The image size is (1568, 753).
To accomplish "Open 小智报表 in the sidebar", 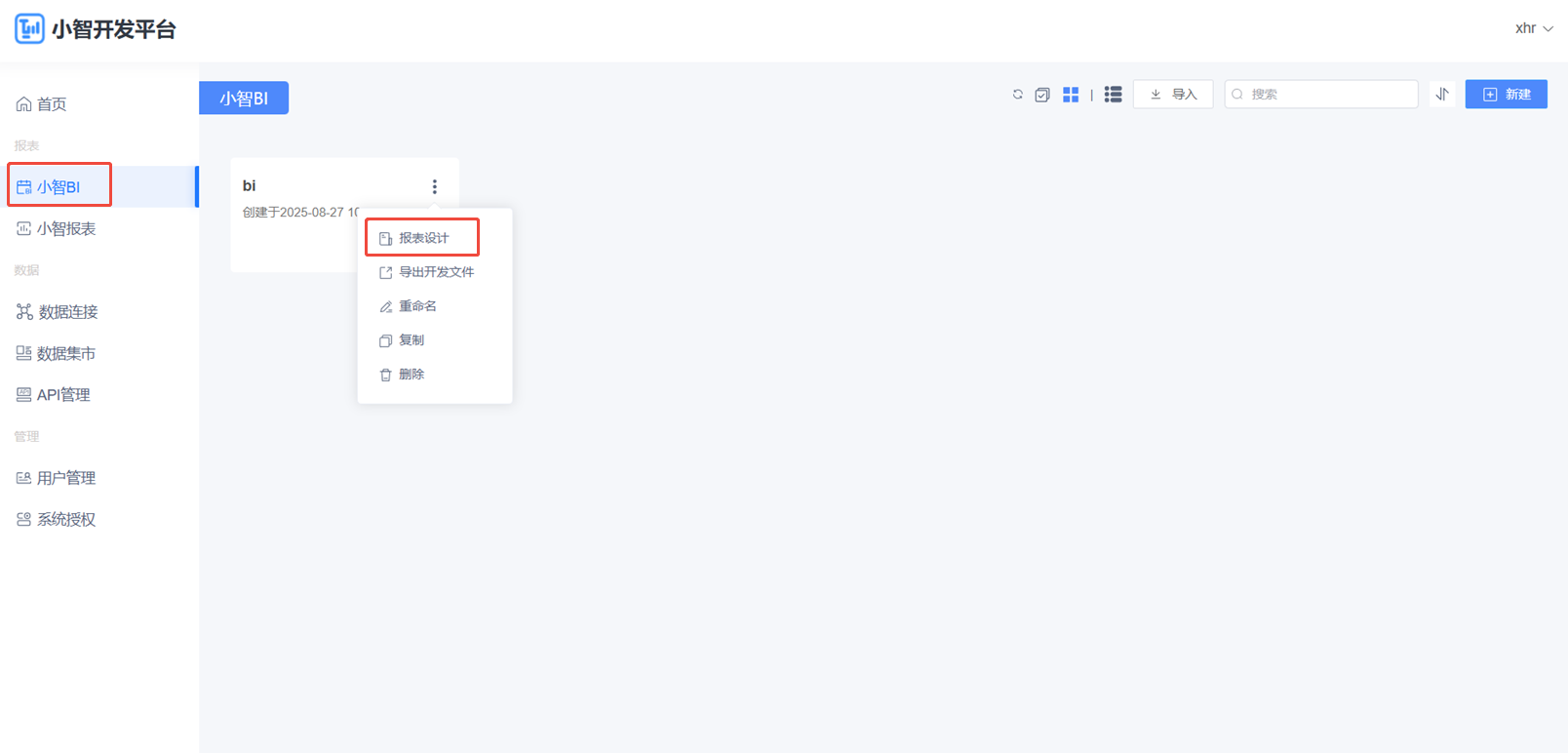I will tap(65, 229).
